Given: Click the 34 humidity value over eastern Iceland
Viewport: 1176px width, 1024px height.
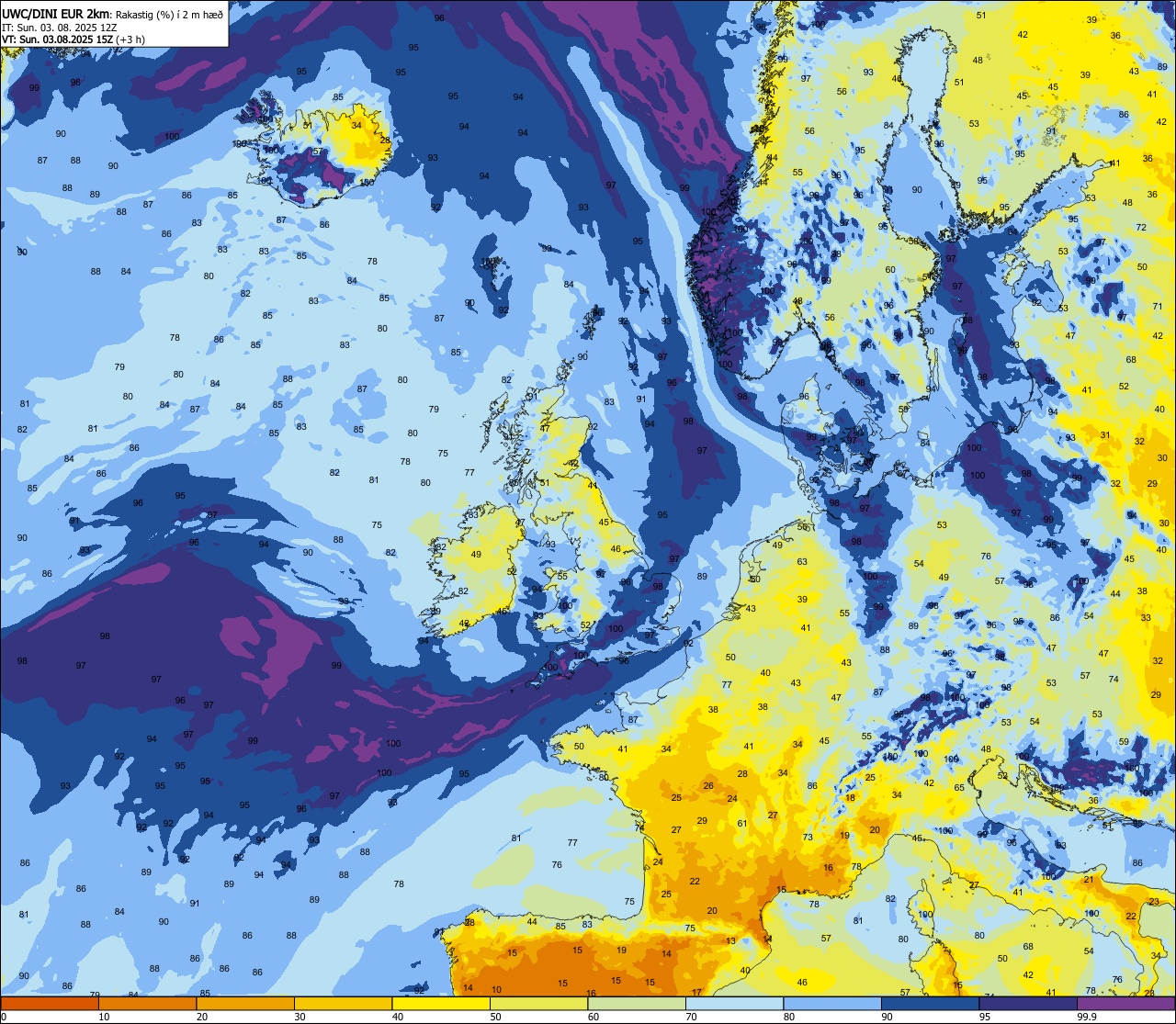Looking at the screenshot, I should 356,125.
